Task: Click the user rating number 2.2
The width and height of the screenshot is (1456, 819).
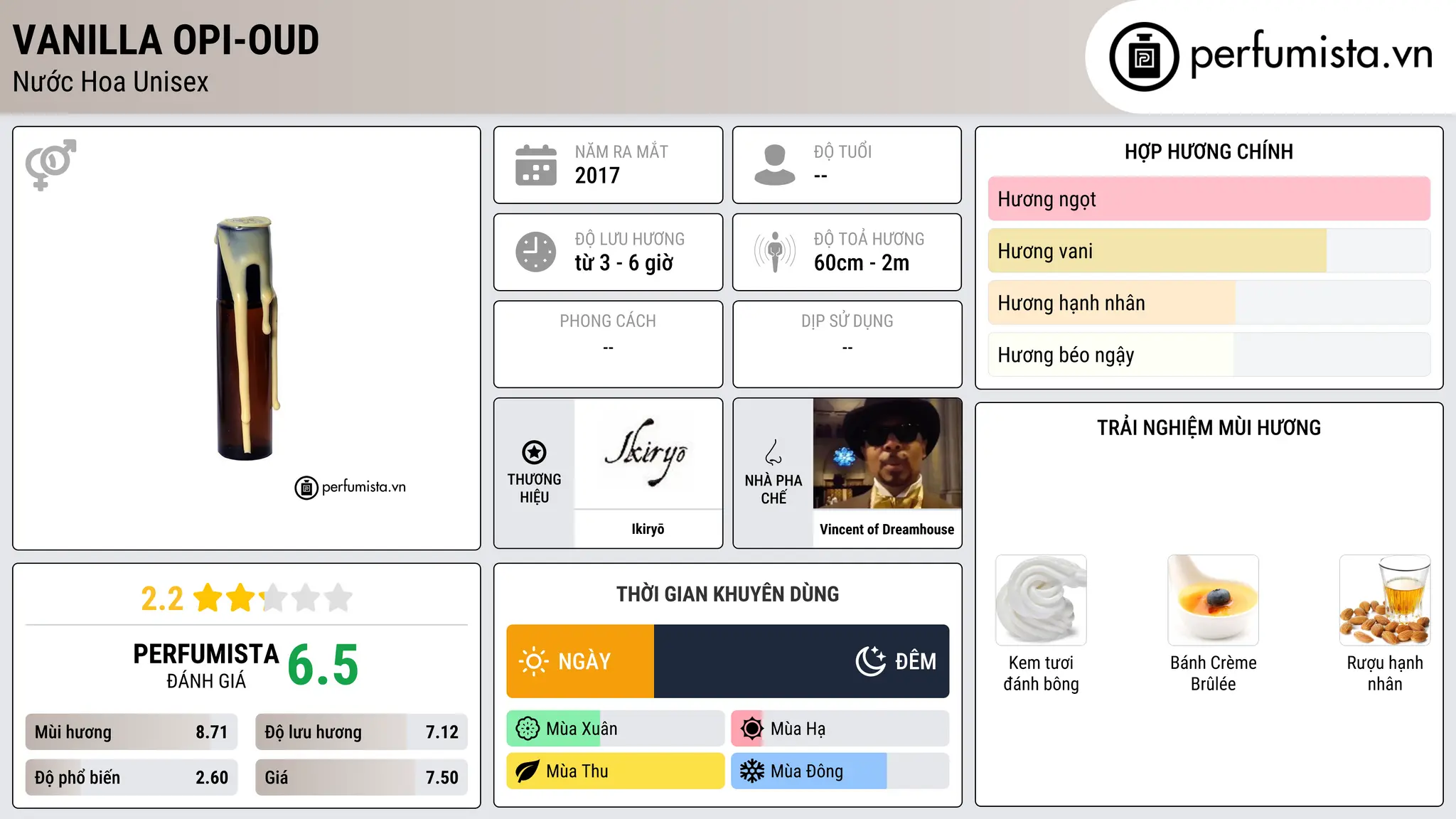Action: pos(162,599)
